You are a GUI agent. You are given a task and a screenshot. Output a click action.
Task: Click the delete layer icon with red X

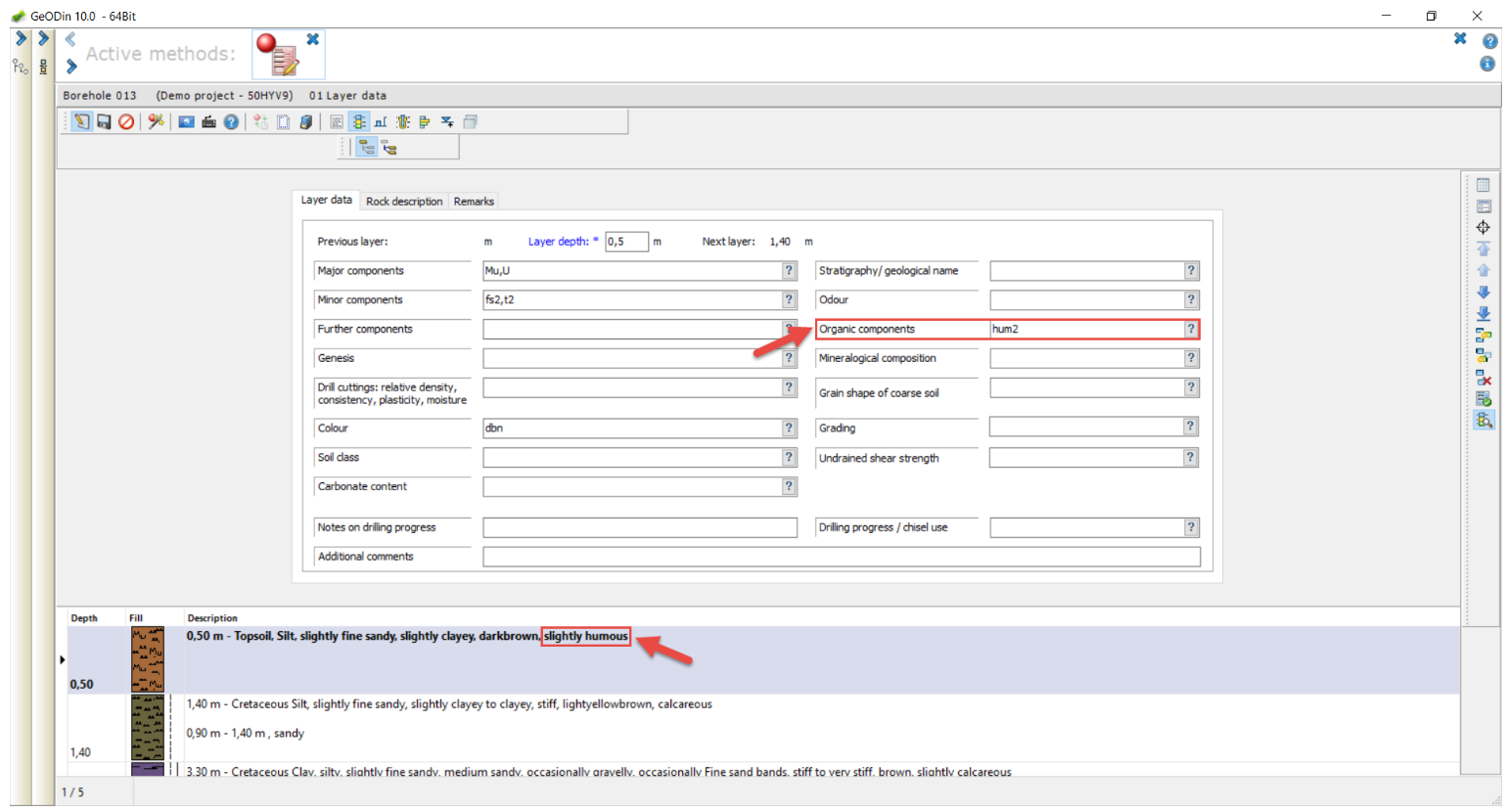click(x=1484, y=378)
